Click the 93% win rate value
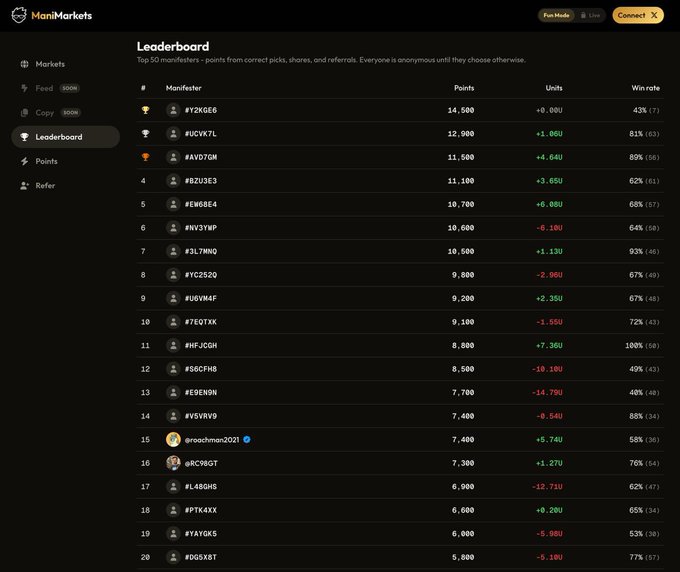Viewport: 680px width, 572px height. pos(636,251)
